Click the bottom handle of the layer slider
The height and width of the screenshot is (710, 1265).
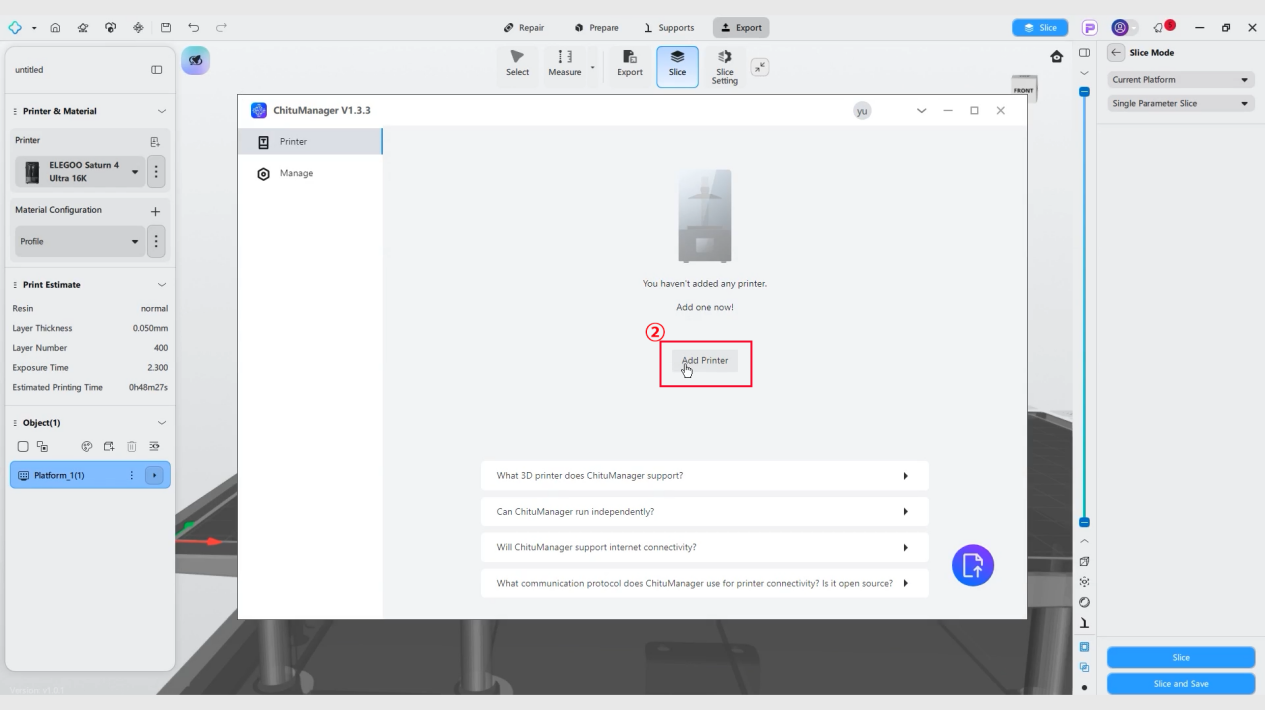[1084, 522]
